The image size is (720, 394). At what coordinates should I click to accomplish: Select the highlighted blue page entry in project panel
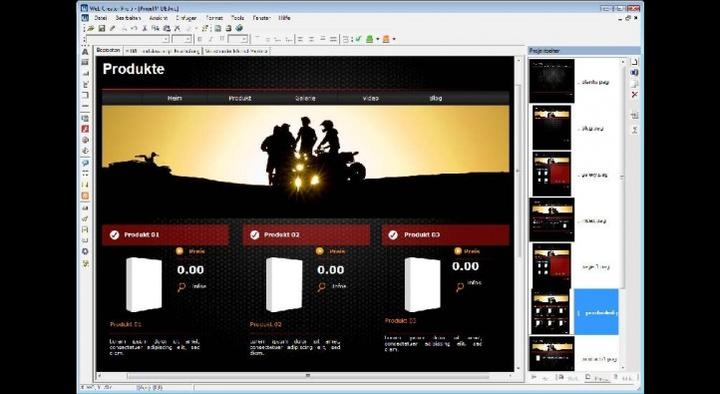point(596,312)
